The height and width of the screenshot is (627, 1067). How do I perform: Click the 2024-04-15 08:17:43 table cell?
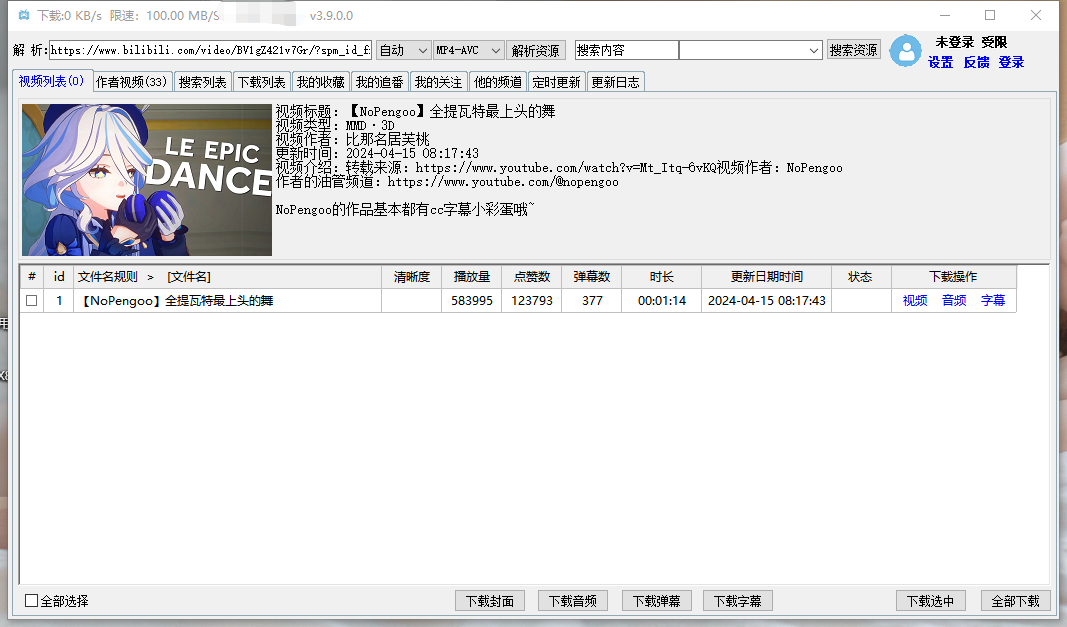pos(767,300)
